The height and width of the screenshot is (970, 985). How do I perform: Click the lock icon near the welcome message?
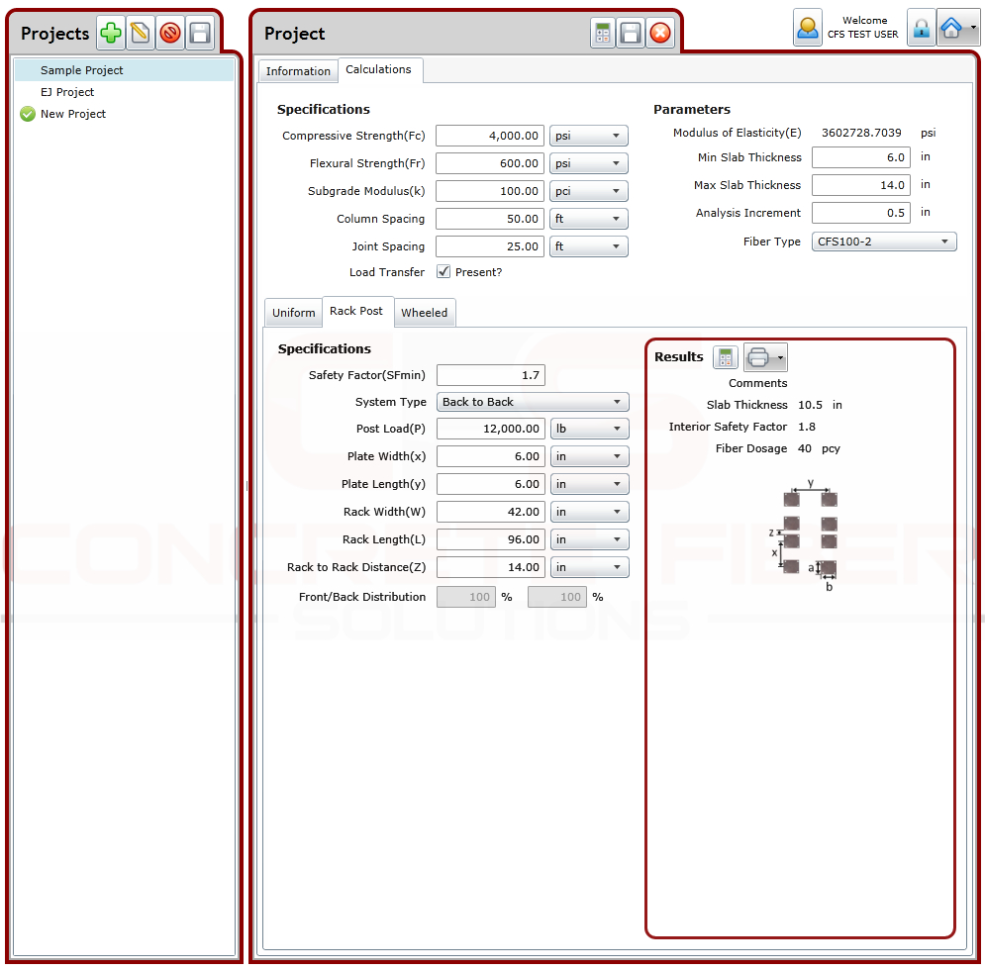pyautogui.click(x=921, y=27)
